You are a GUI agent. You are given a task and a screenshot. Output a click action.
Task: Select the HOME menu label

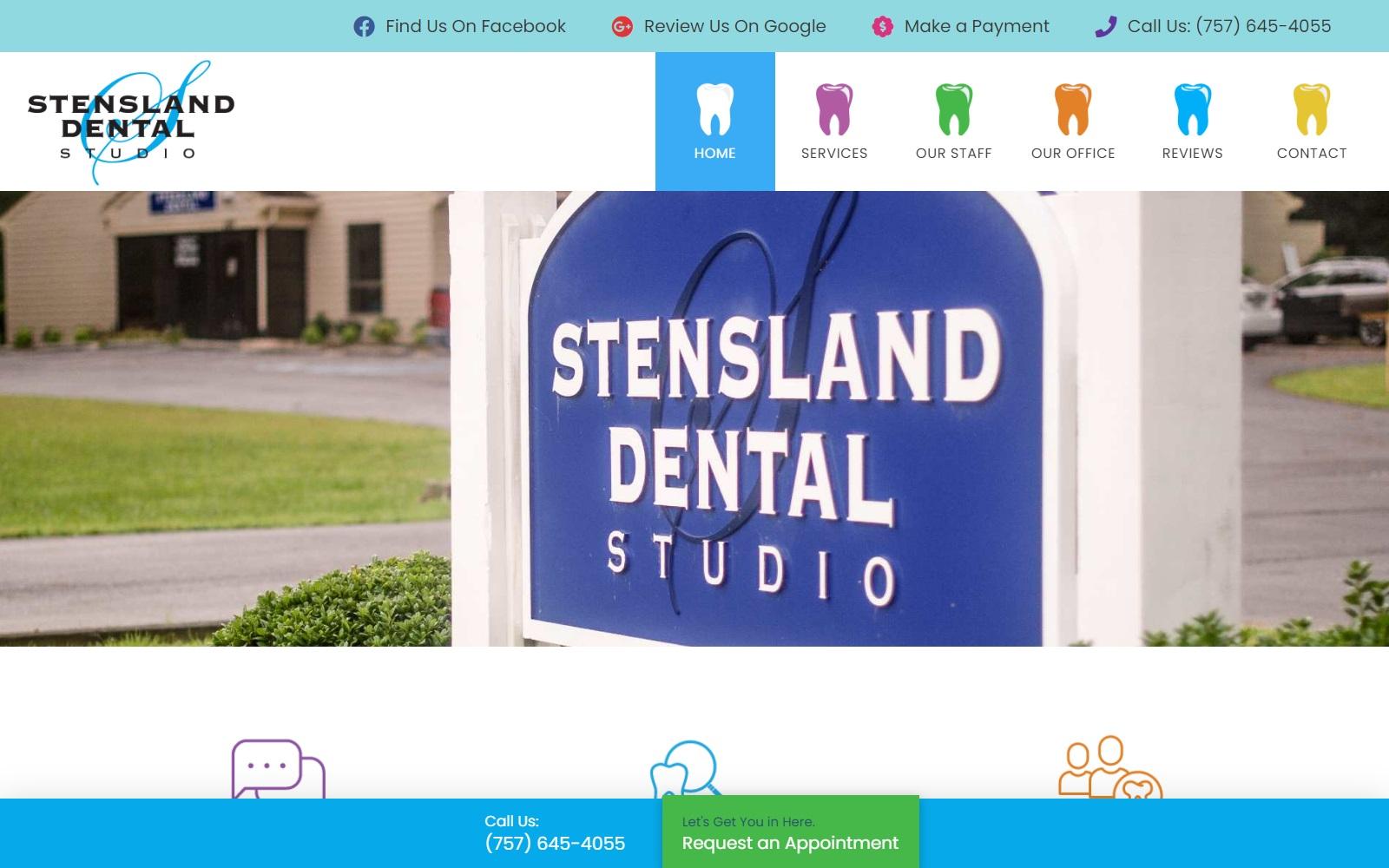point(715,154)
